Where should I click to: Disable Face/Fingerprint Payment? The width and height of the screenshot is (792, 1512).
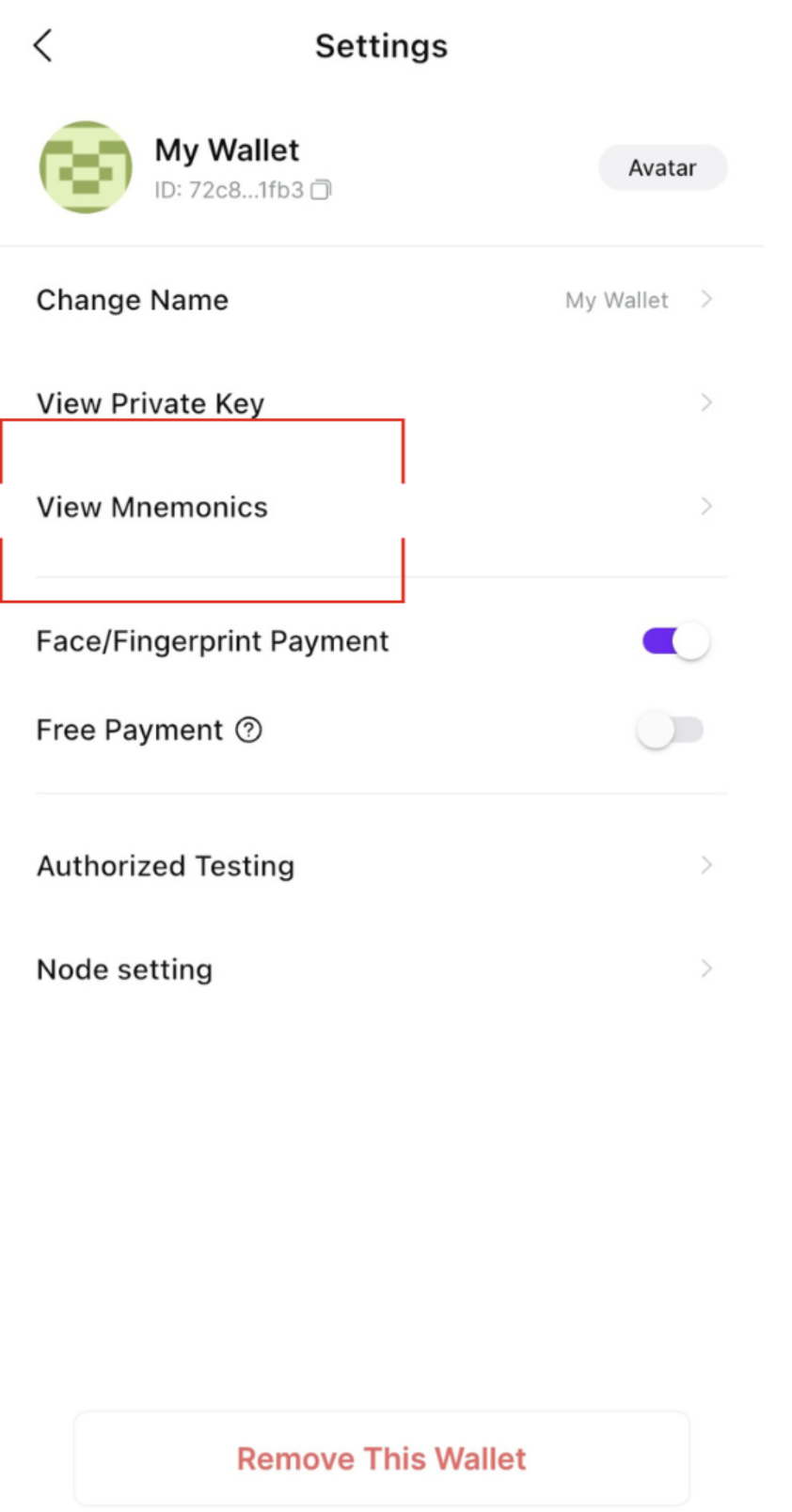673,640
